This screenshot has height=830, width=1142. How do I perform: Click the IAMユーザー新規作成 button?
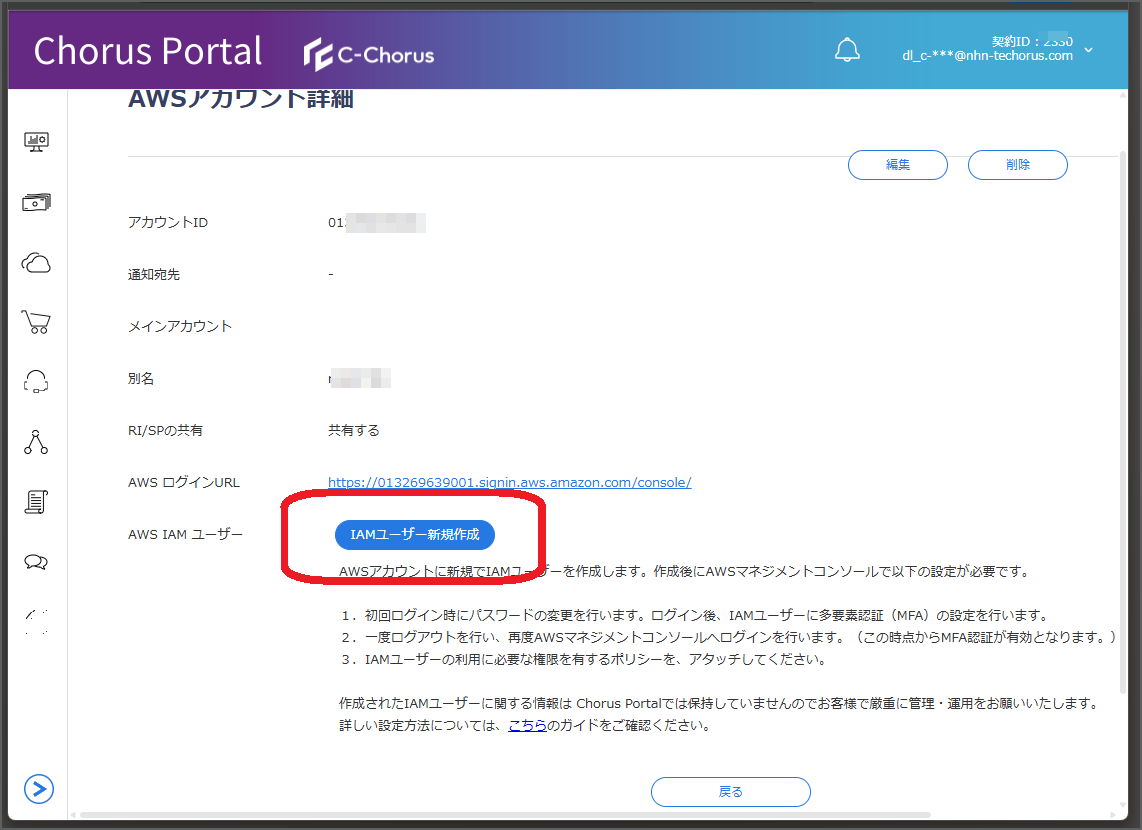tap(414, 535)
